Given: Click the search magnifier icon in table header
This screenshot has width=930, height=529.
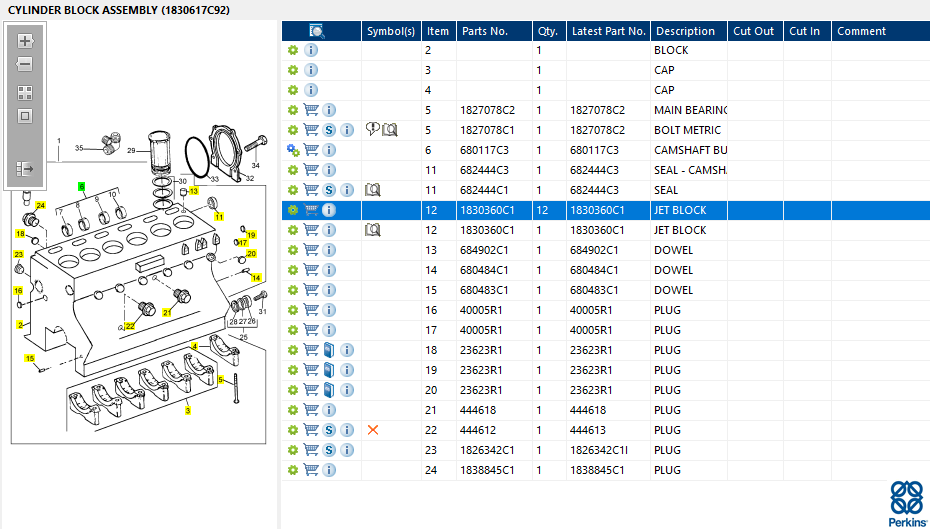Looking at the screenshot, I should pyautogui.click(x=317, y=31).
